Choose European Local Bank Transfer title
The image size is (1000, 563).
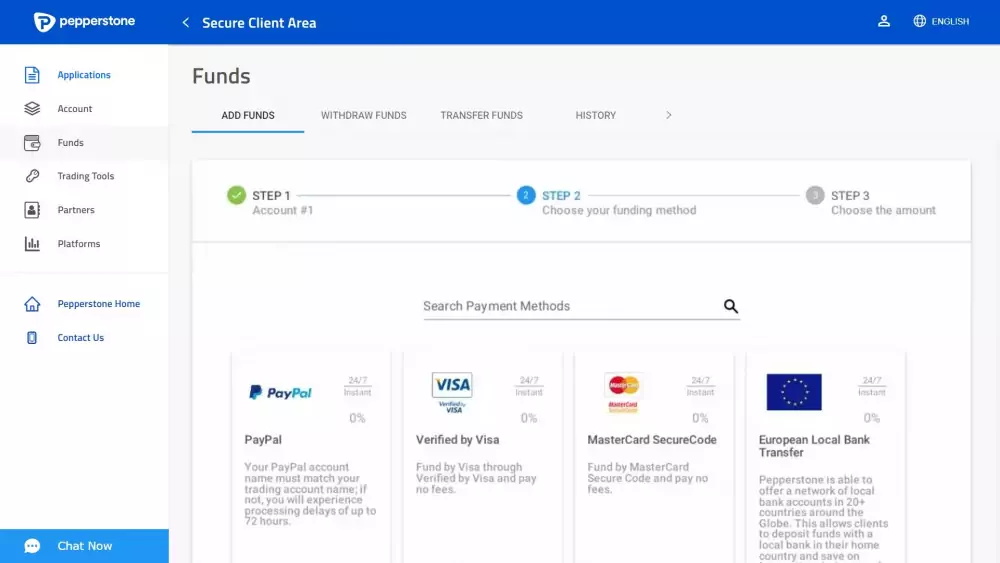coord(814,446)
